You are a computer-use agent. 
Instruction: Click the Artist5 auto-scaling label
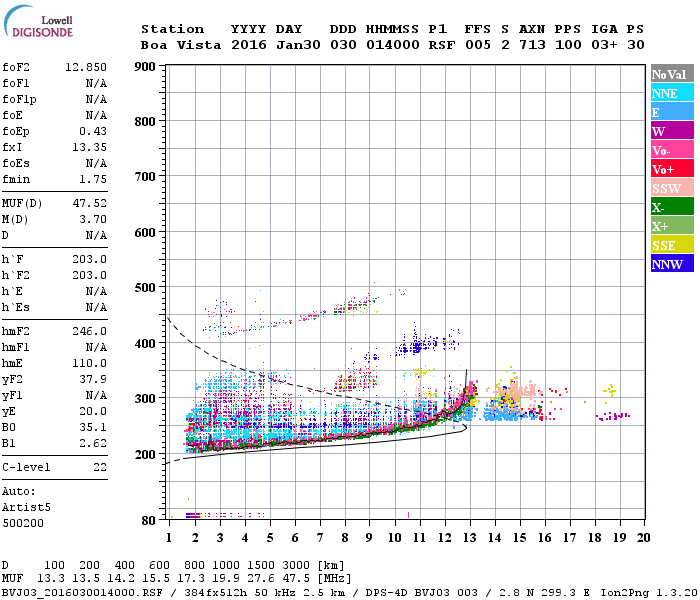tap(26, 508)
